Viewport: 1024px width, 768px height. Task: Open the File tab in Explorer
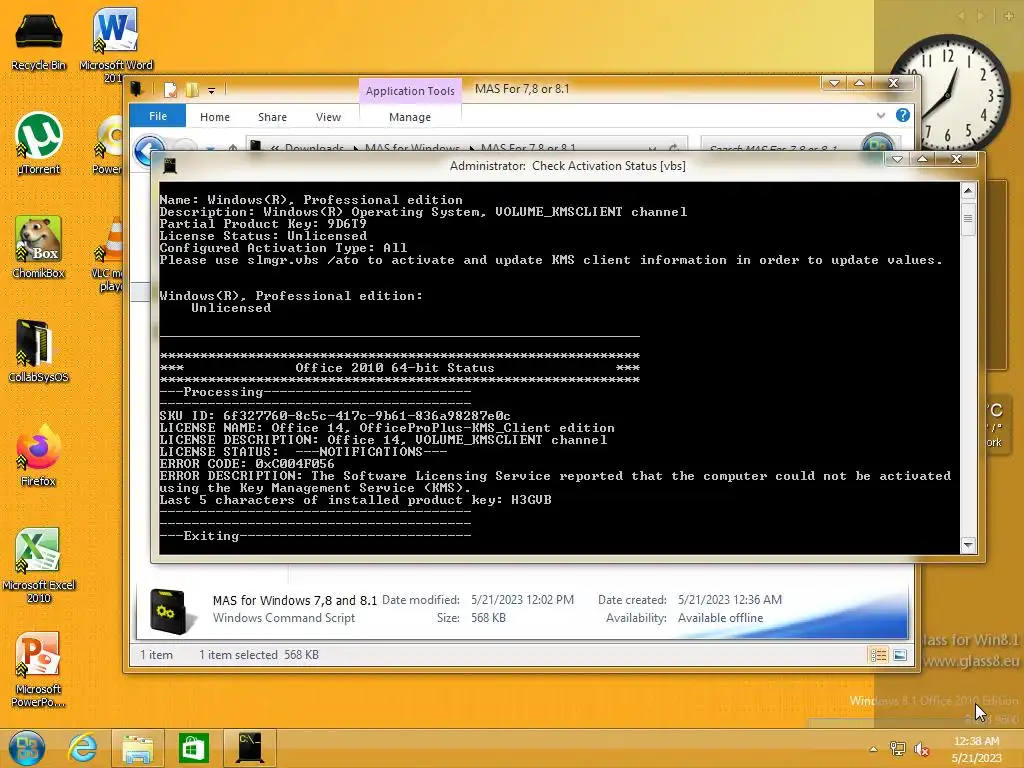(157, 116)
